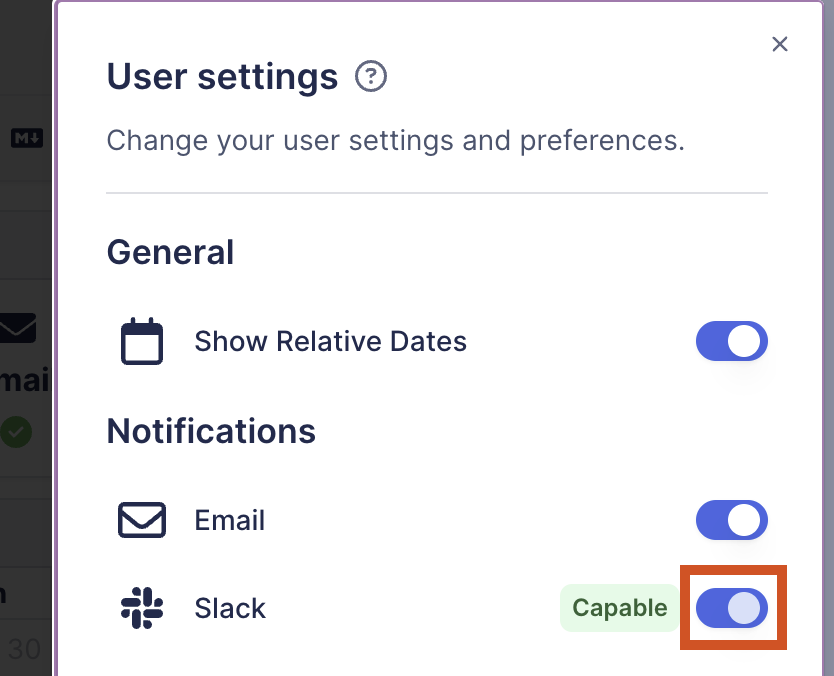The image size is (834, 676).
Task: Toggle Slack notifications switch
Action: click(x=731, y=608)
